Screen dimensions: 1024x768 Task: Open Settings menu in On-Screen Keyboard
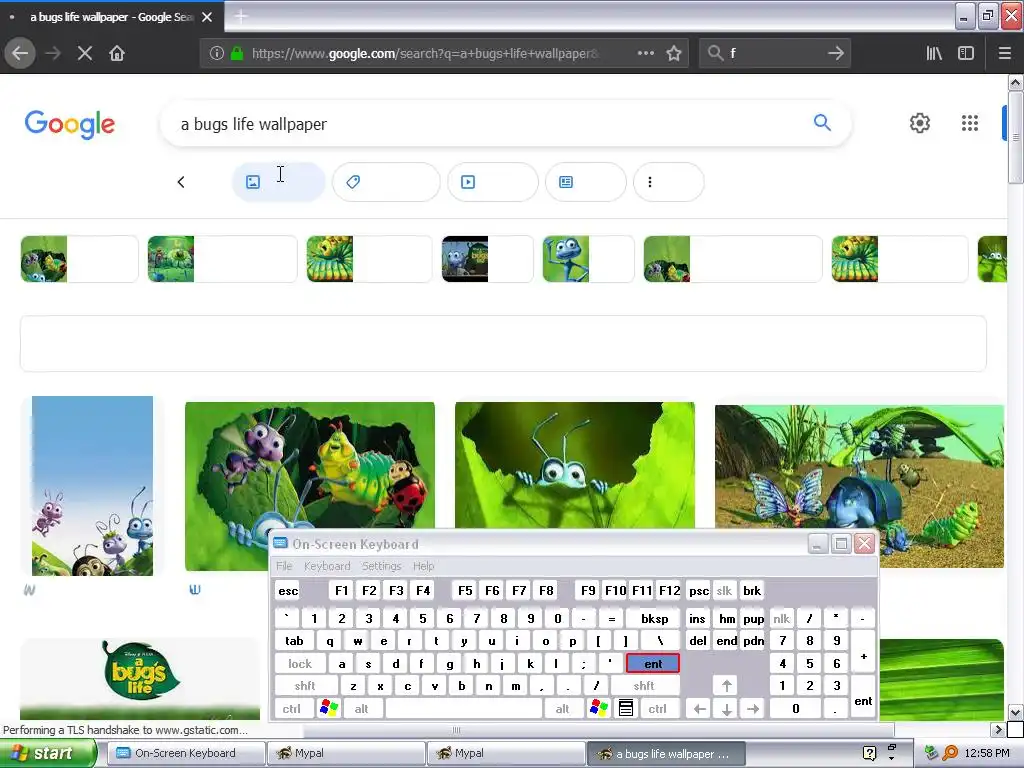tap(381, 566)
